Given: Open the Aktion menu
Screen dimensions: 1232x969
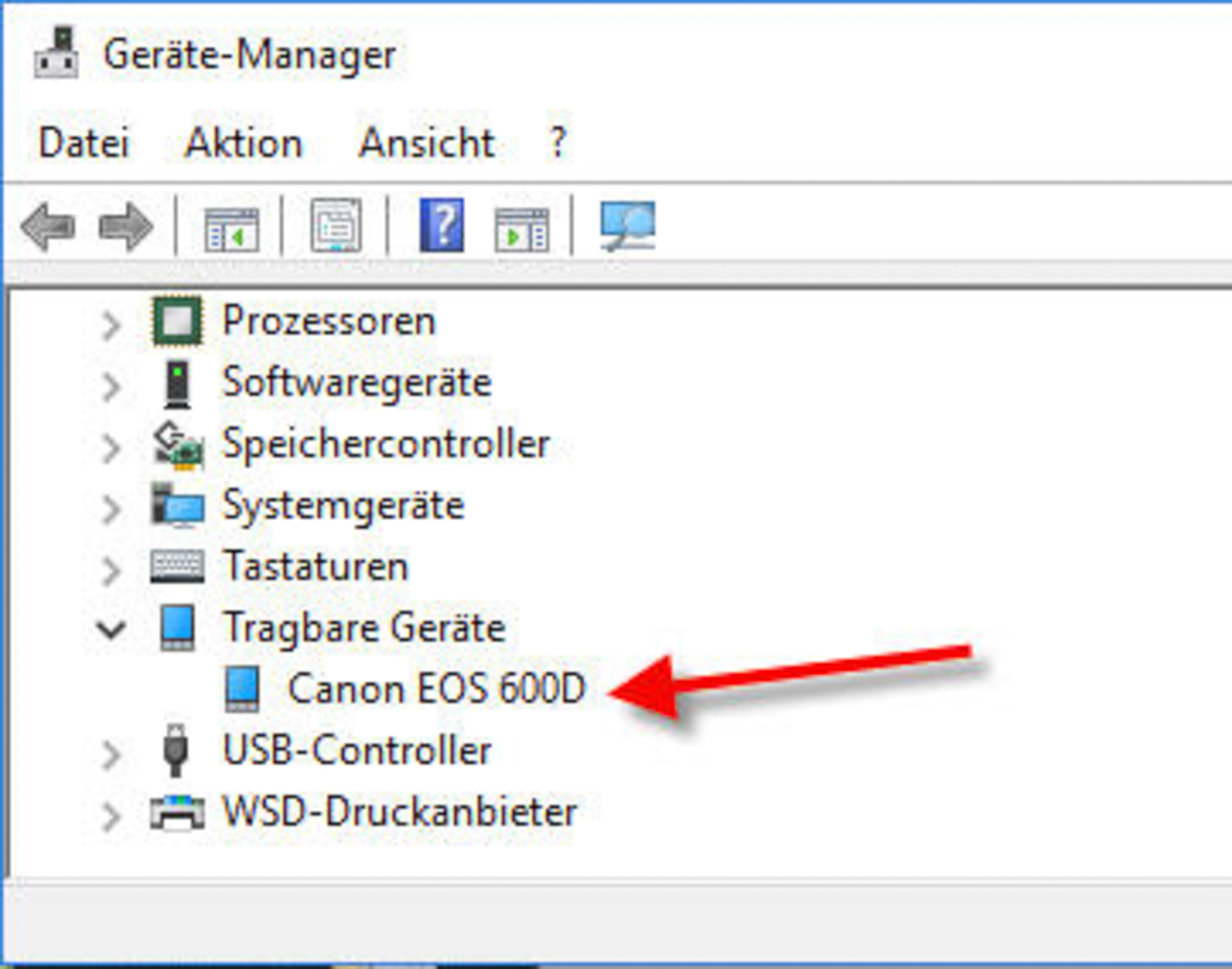Looking at the screenshot, I should coord(244,143).
